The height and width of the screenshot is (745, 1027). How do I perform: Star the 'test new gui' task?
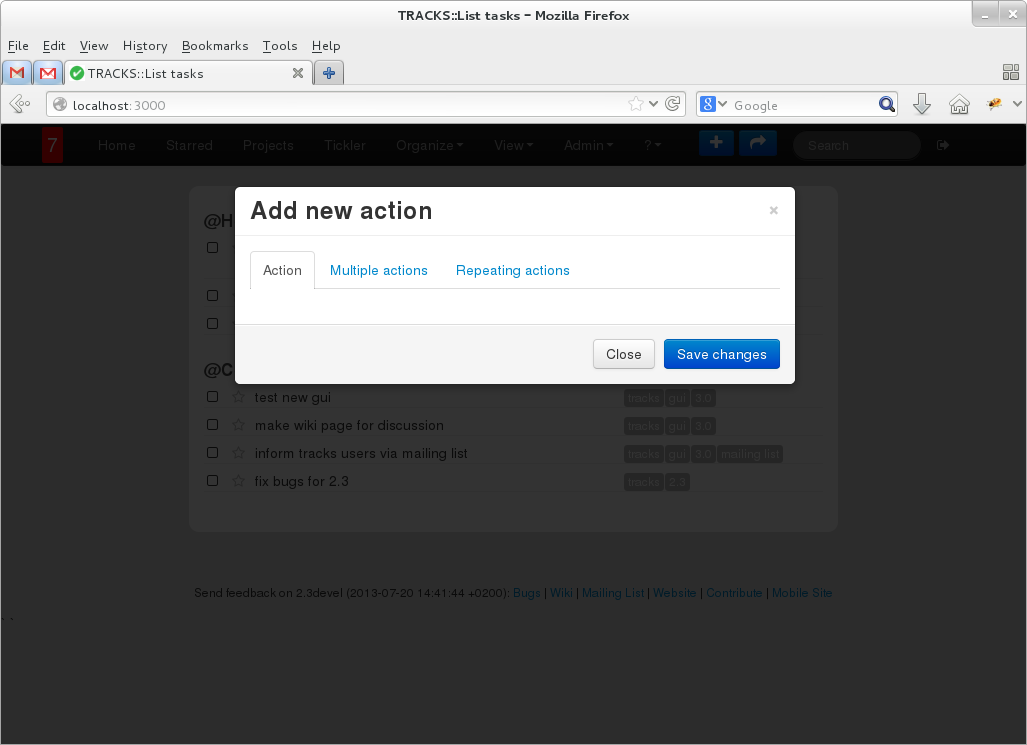239,397
